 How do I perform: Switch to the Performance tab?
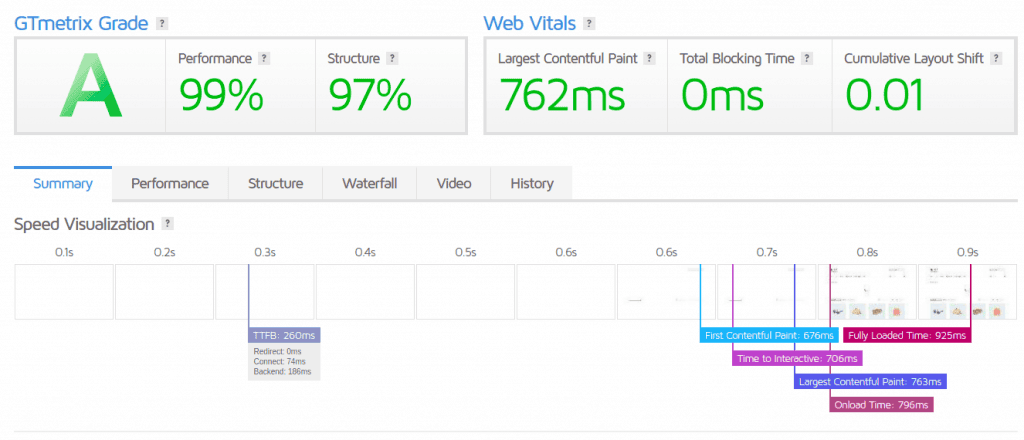tap(170, 183)
